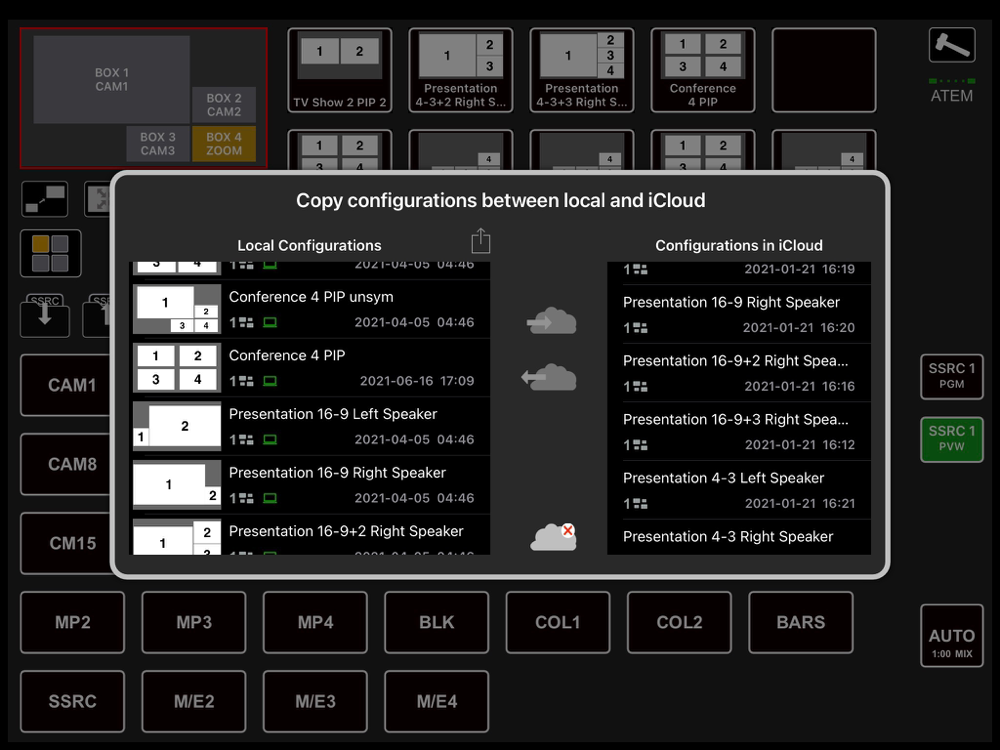Select COL1 color source
This screenshot has height=750, width=1000.
558,622
